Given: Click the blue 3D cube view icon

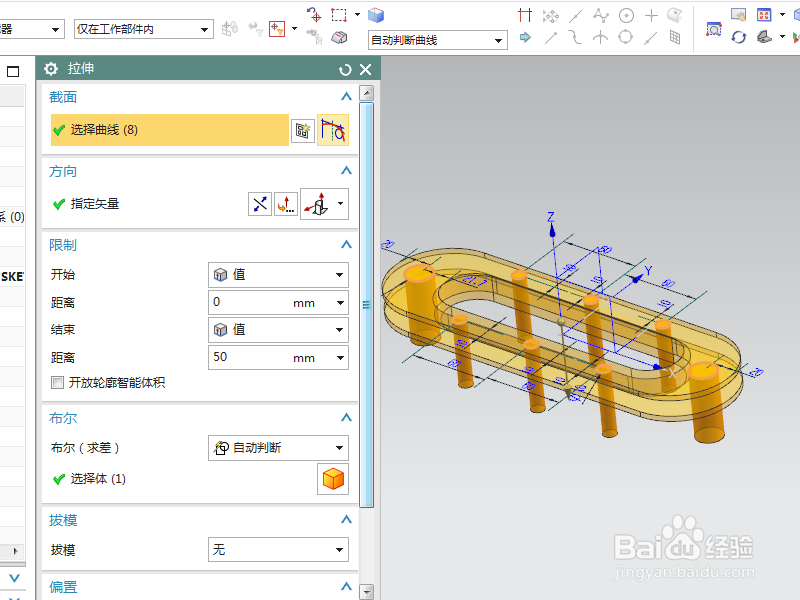Looking at the screenshot, I should (376, 15).
